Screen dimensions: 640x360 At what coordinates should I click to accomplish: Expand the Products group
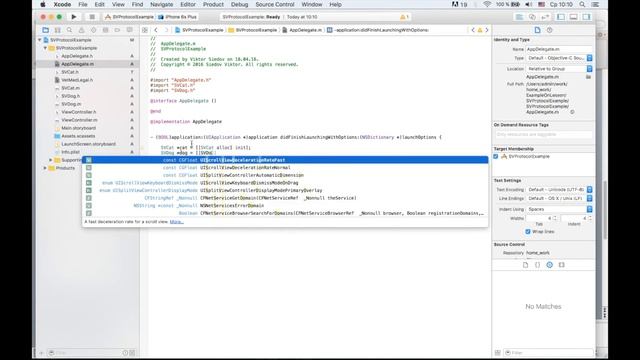click(45, 168)
